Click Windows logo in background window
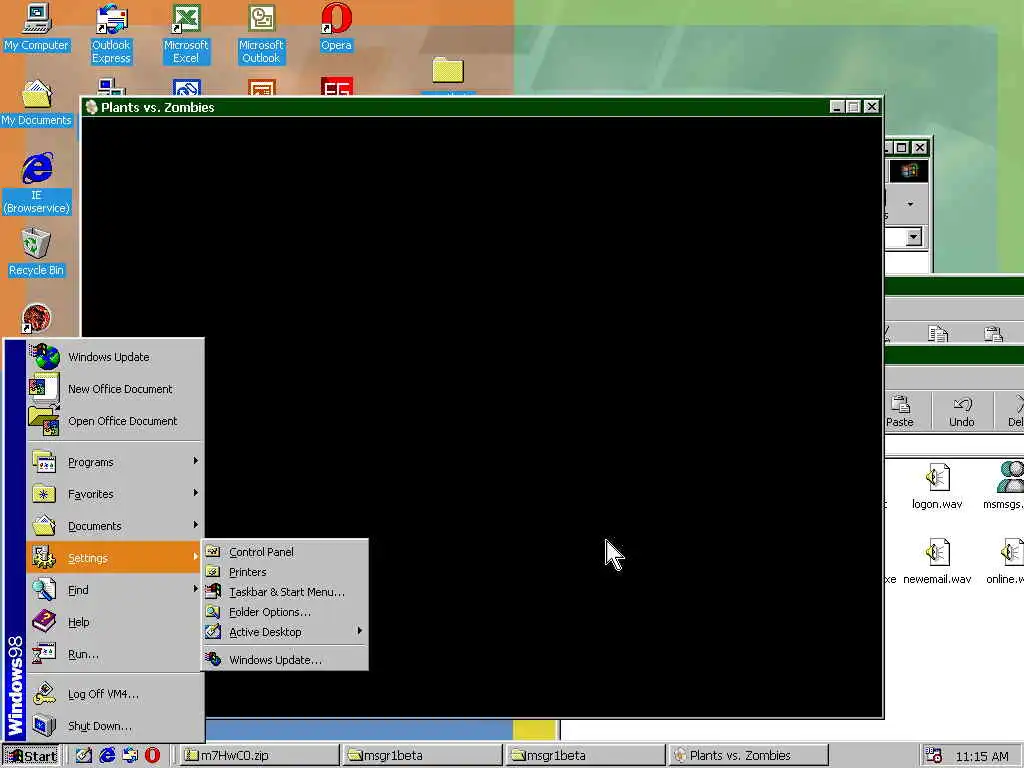1024x768 pixels. (908, 171)
